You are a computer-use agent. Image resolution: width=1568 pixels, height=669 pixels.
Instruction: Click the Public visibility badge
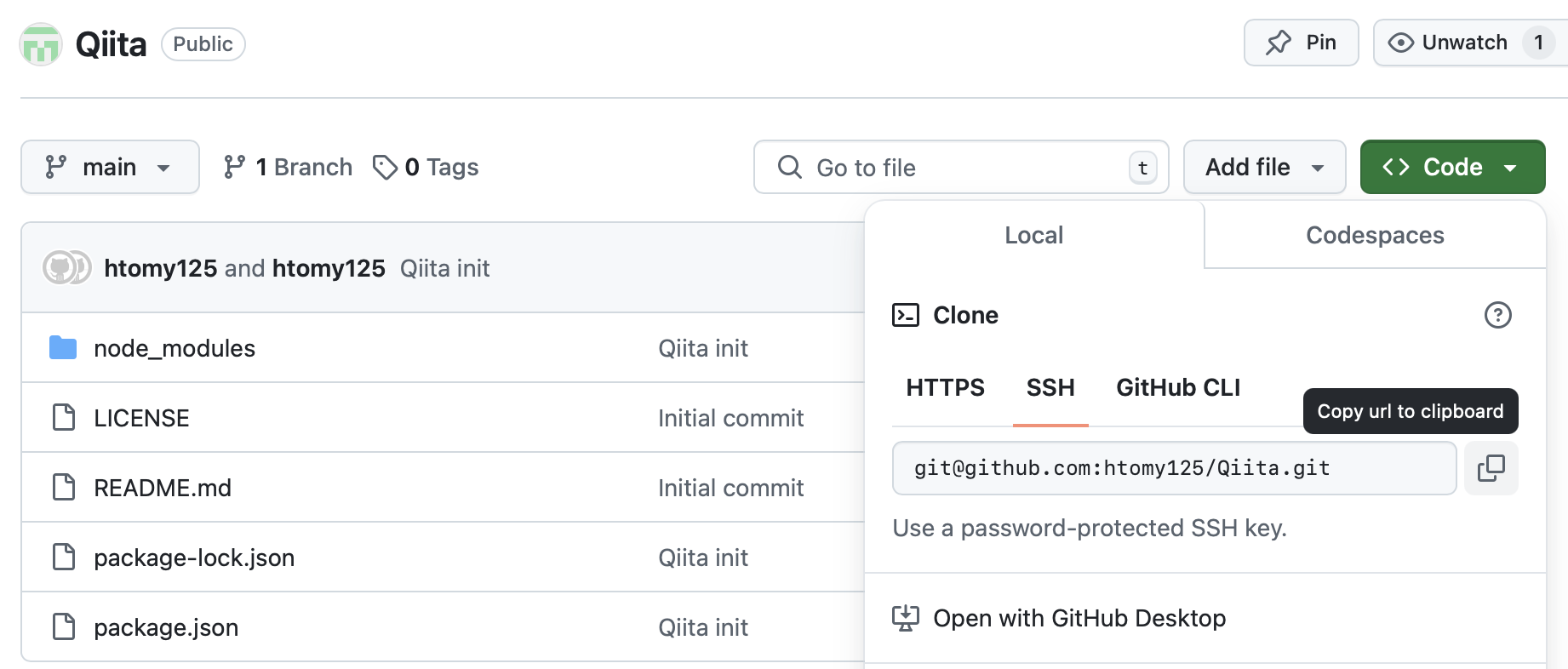[203, 44]
